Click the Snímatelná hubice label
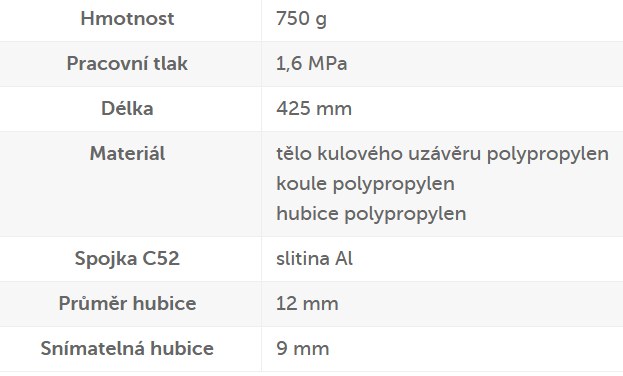This screenshot has width=623, height=376. click(127, 349)
